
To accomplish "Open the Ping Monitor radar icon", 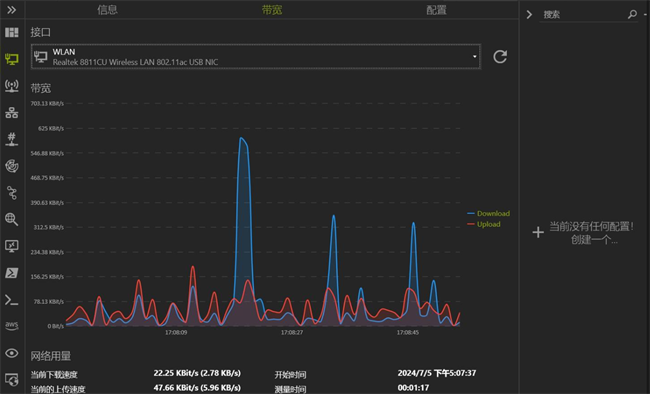I will pyautogui.click(x=12, y=166).
